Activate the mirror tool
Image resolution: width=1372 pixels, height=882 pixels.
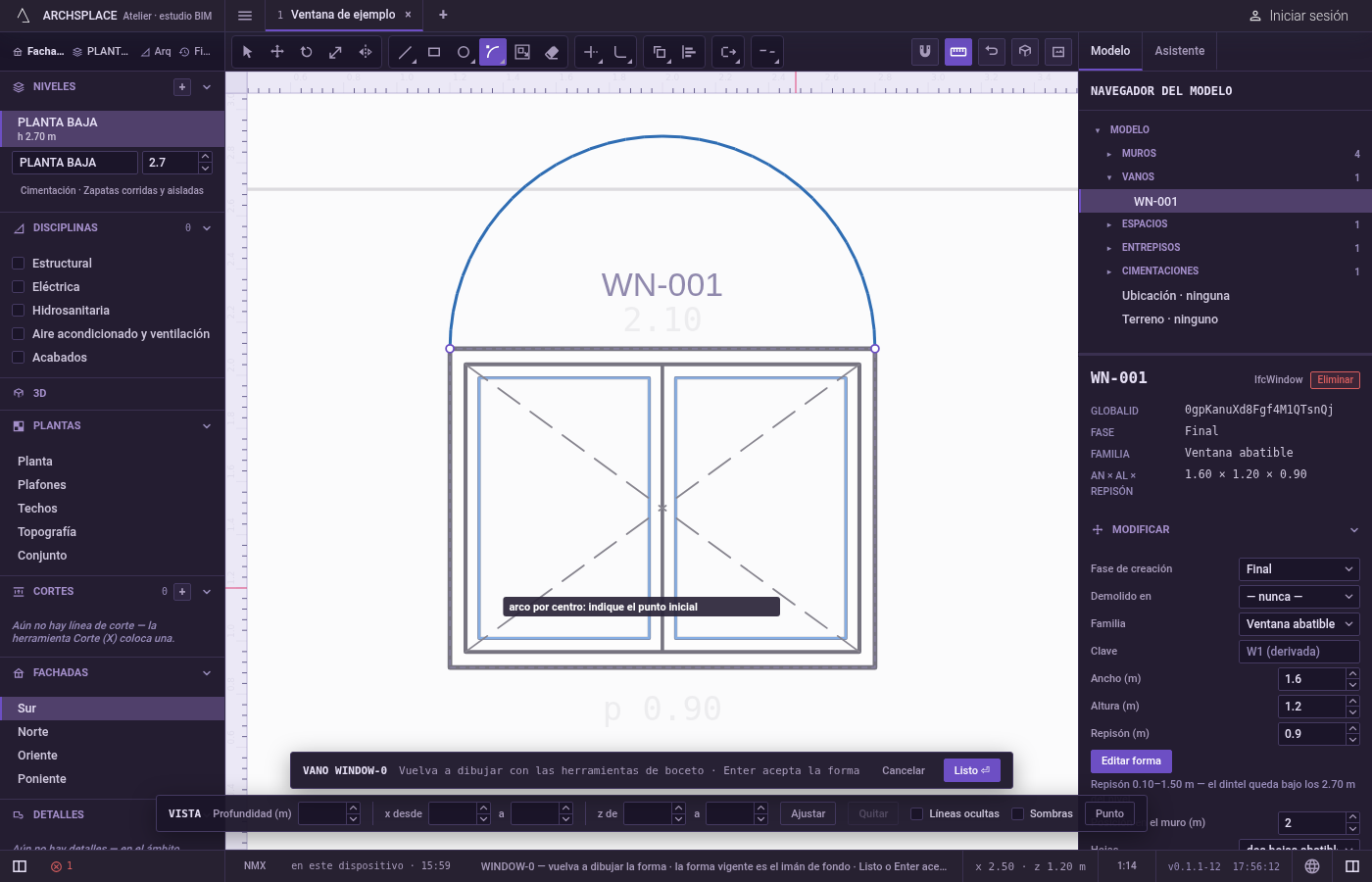pos(366,52)
